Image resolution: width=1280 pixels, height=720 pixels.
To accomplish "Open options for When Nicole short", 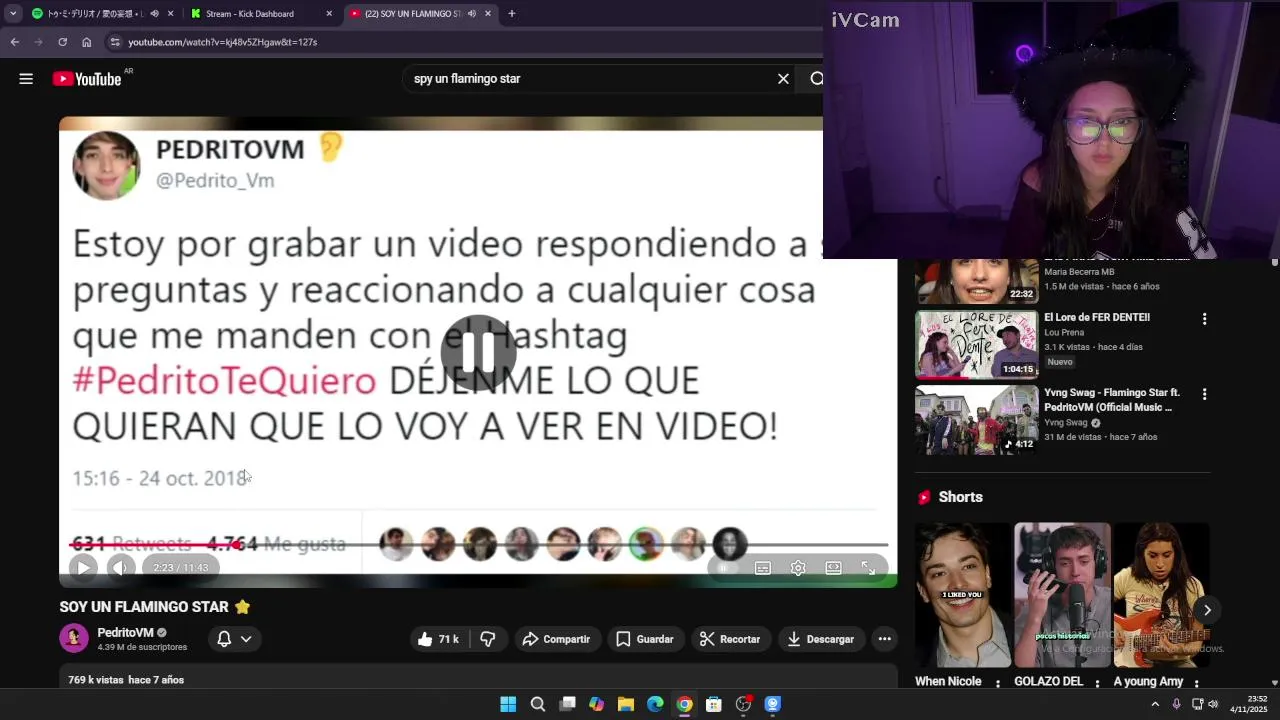I will click(997, 683).
